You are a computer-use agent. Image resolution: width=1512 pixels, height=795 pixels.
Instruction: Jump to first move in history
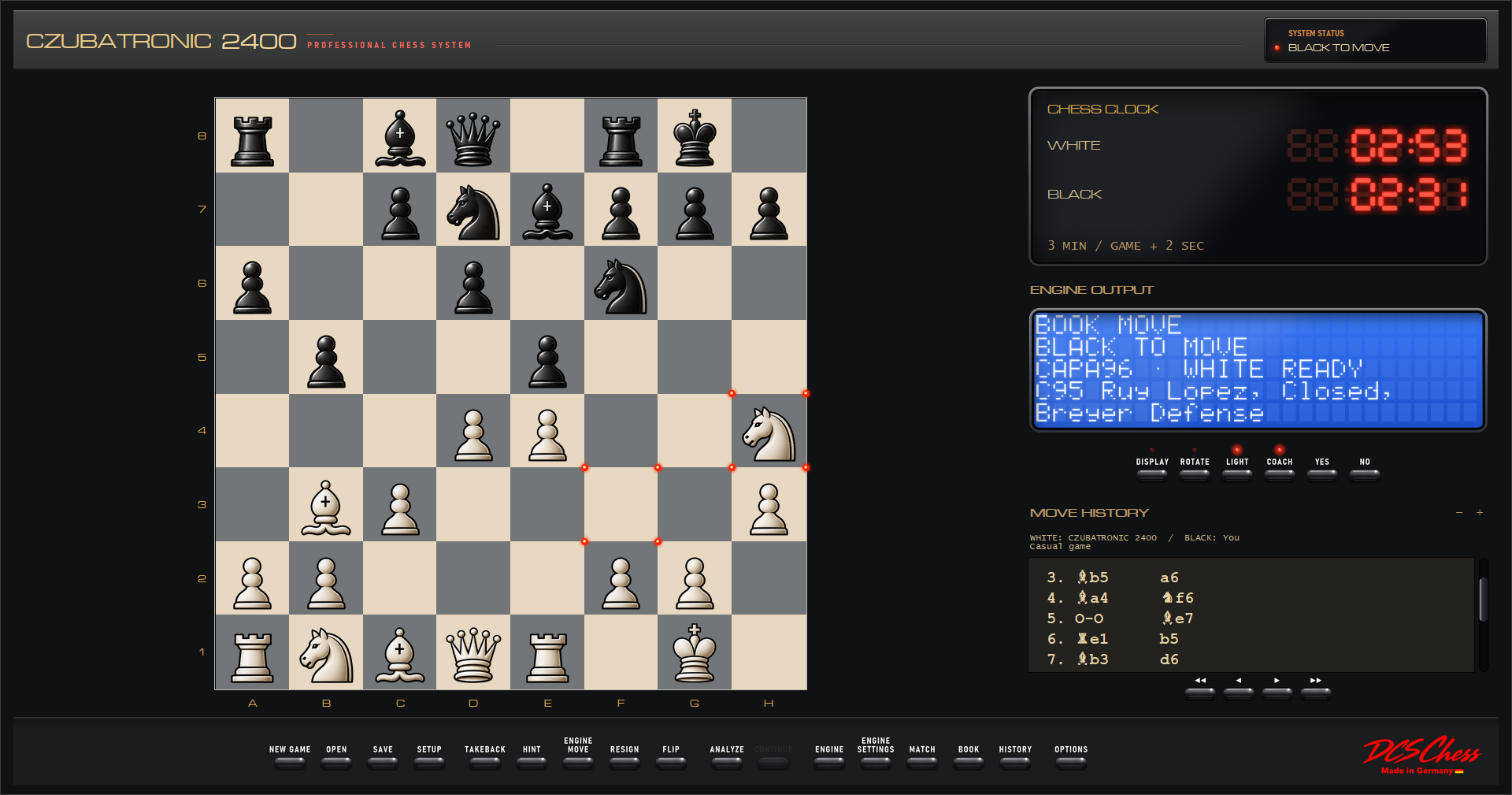point(1200,693)
